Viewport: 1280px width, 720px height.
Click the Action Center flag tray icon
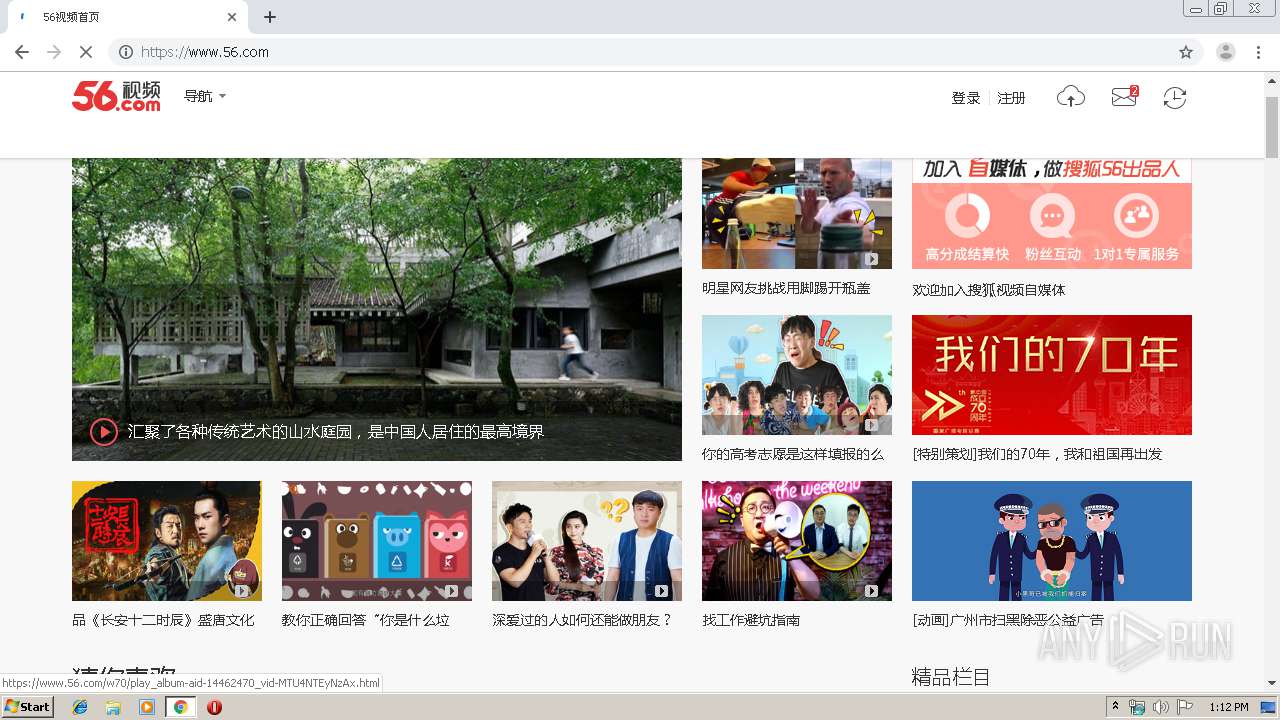pyautogui.click(x=1185, y=707)
